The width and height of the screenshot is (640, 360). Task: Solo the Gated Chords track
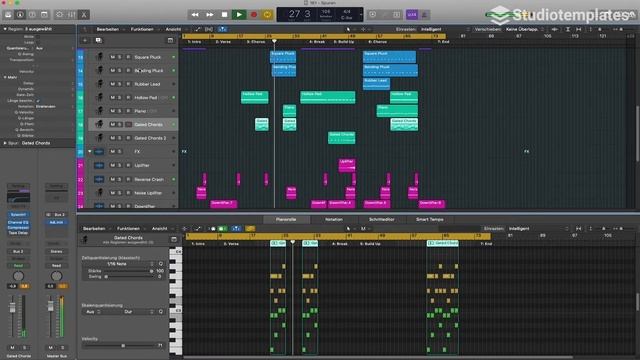tap(120, 124)
